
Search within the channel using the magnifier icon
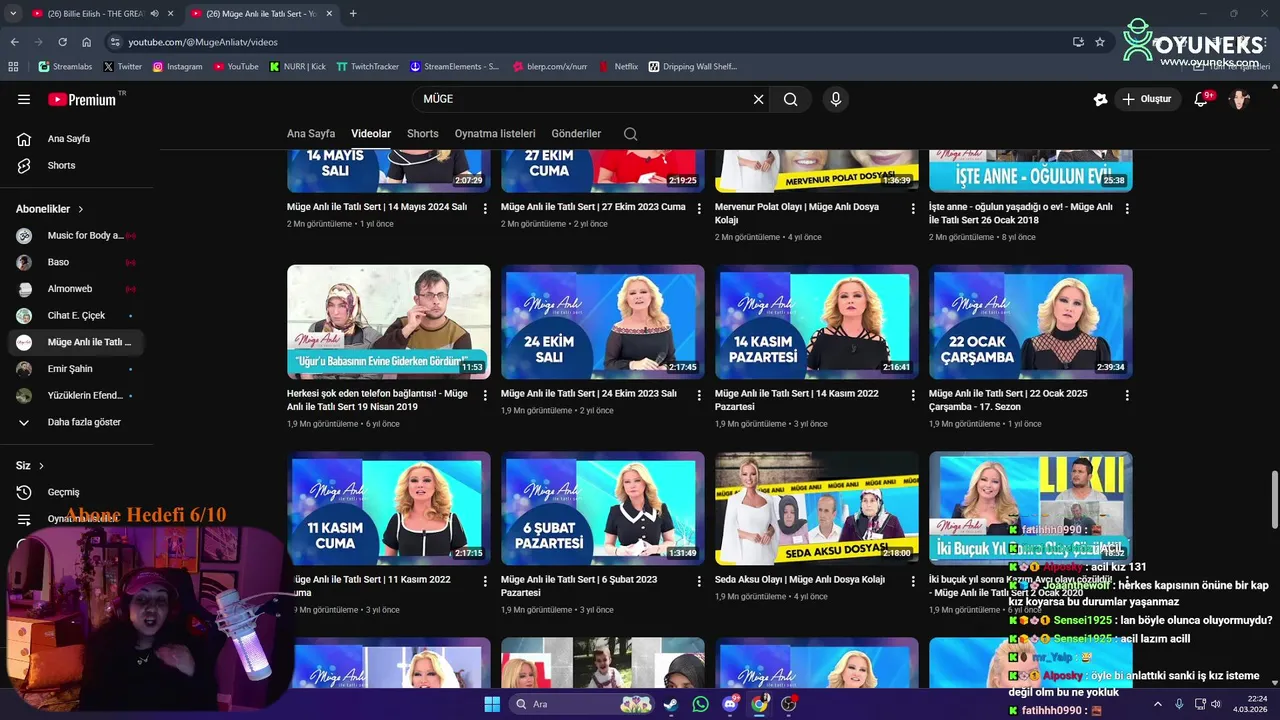(x=630, y=133)
